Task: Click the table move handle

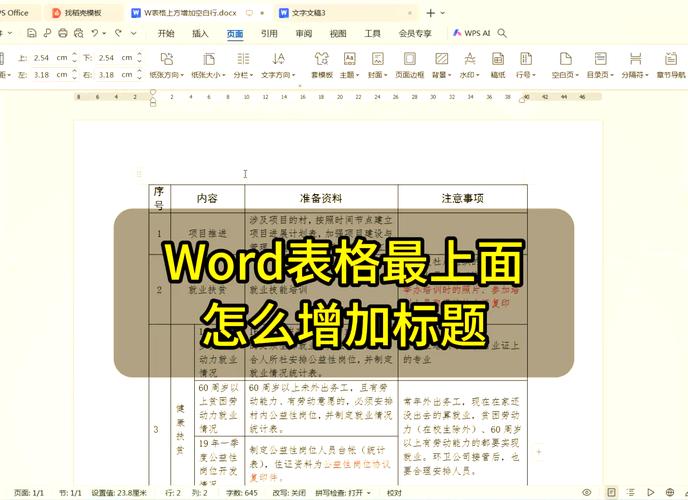Action: (139, 173)
